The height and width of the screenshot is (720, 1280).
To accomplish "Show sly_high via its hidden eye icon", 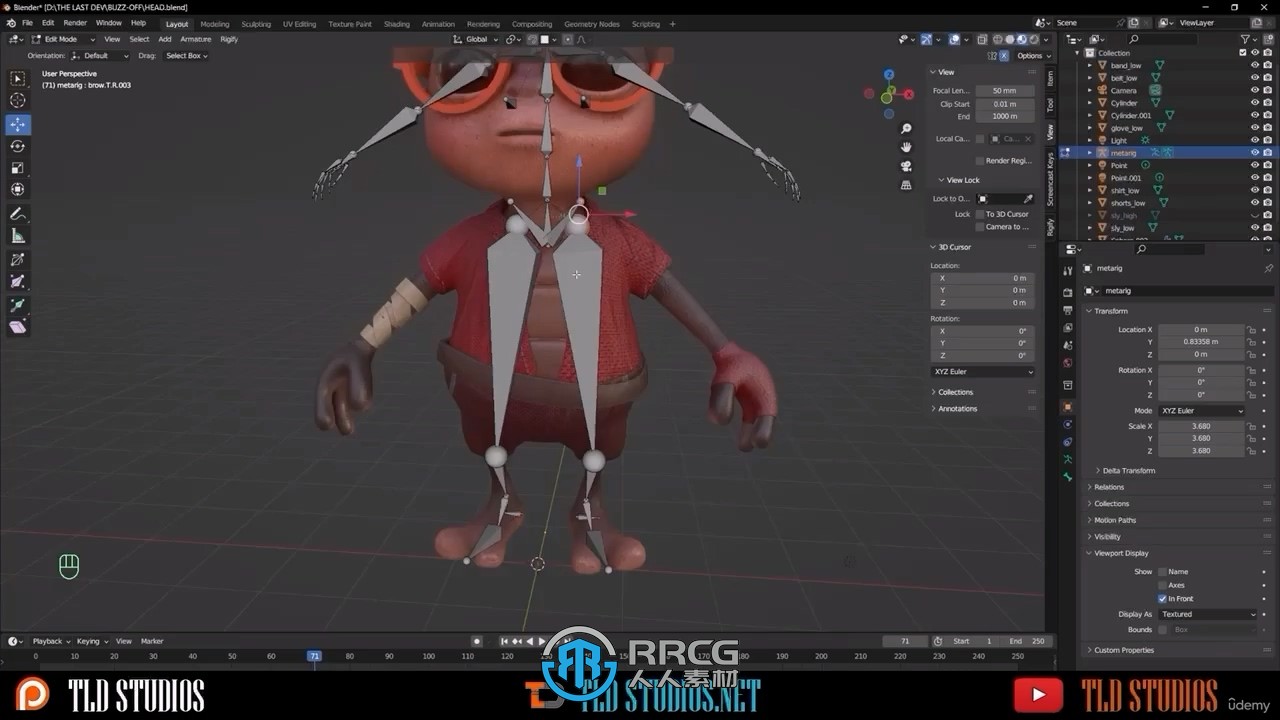I will click(x=1255, y=215).
